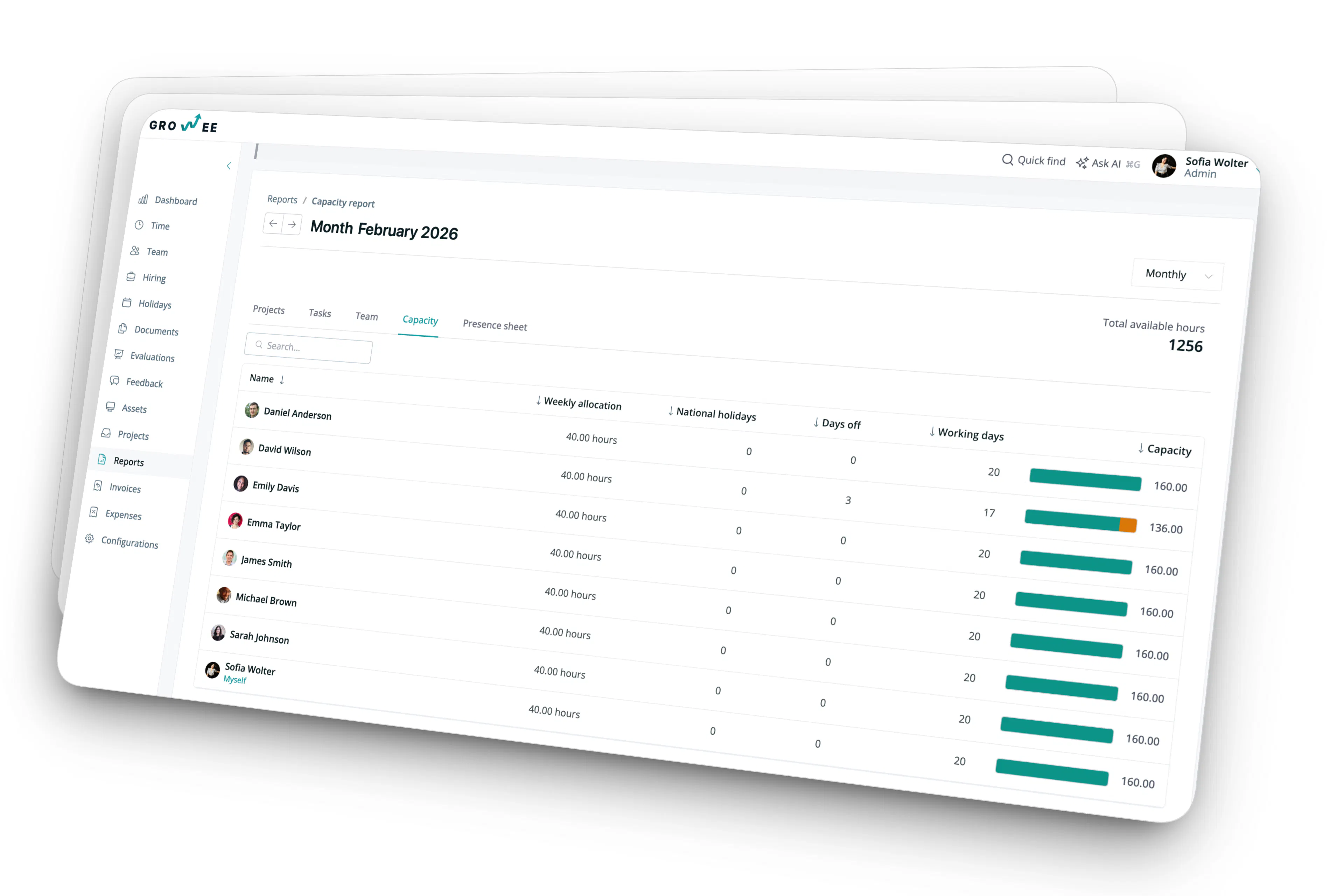1344x896 pixels.
Task: Open the Holidays section
Action: tap(155, 304)
